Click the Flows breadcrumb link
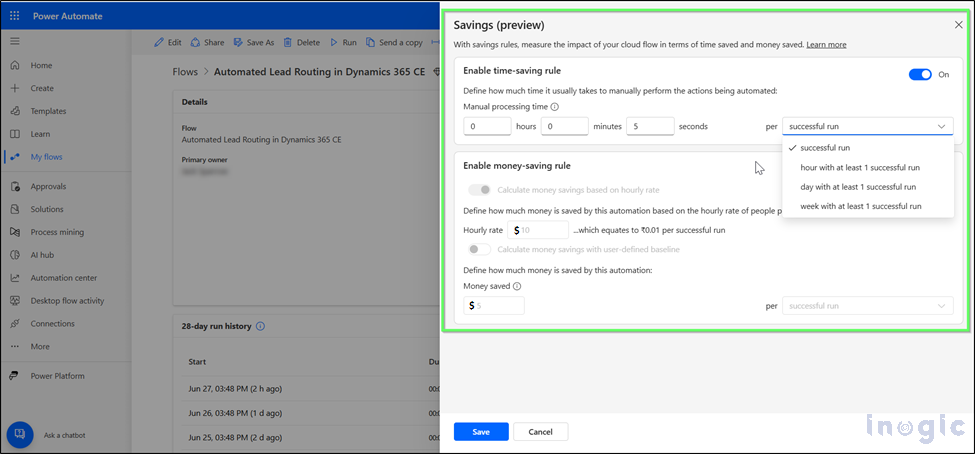Viewport: 975px width, 454px height. coord(185,72)
